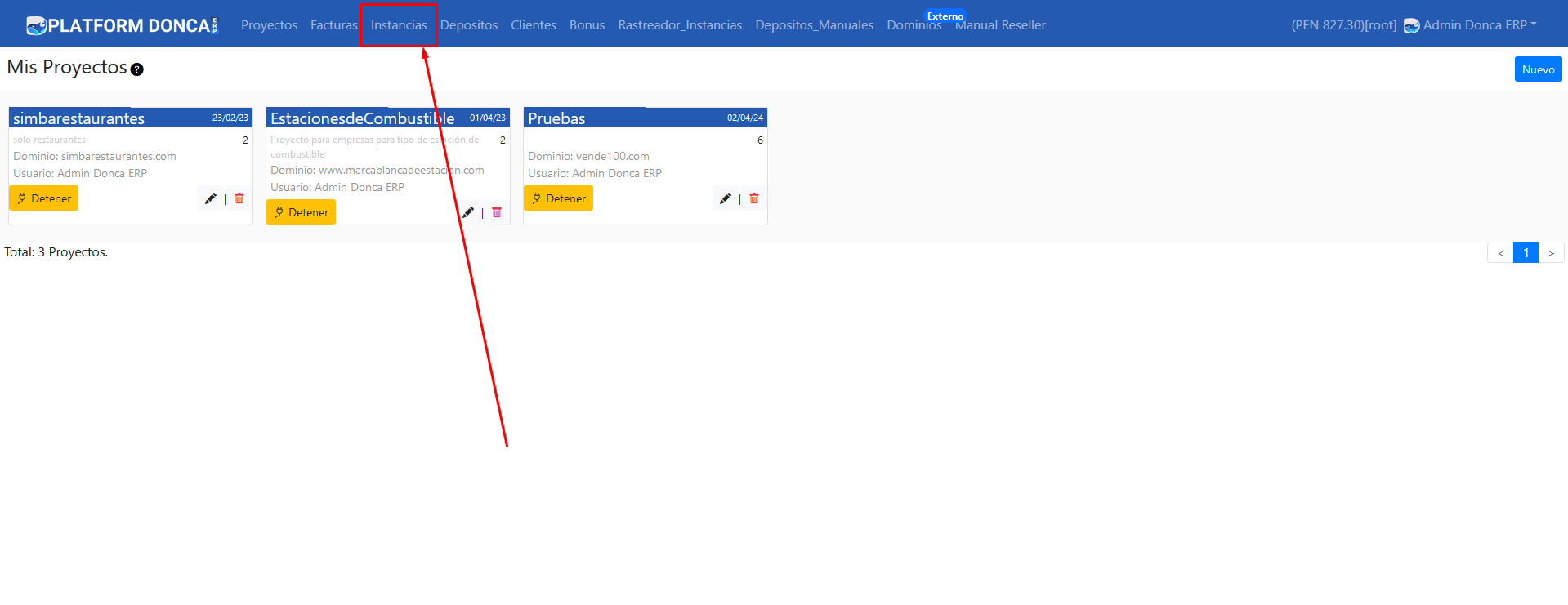Click trash icon on Pruebas project card
This screenshot has width=1568, height=605.
[x=754, y=198]
